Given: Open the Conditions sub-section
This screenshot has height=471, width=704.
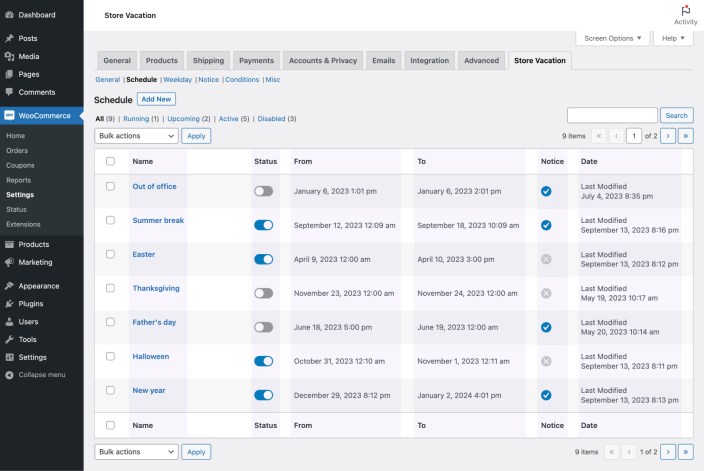Looking at the screenshot, I should pos(242,79).
